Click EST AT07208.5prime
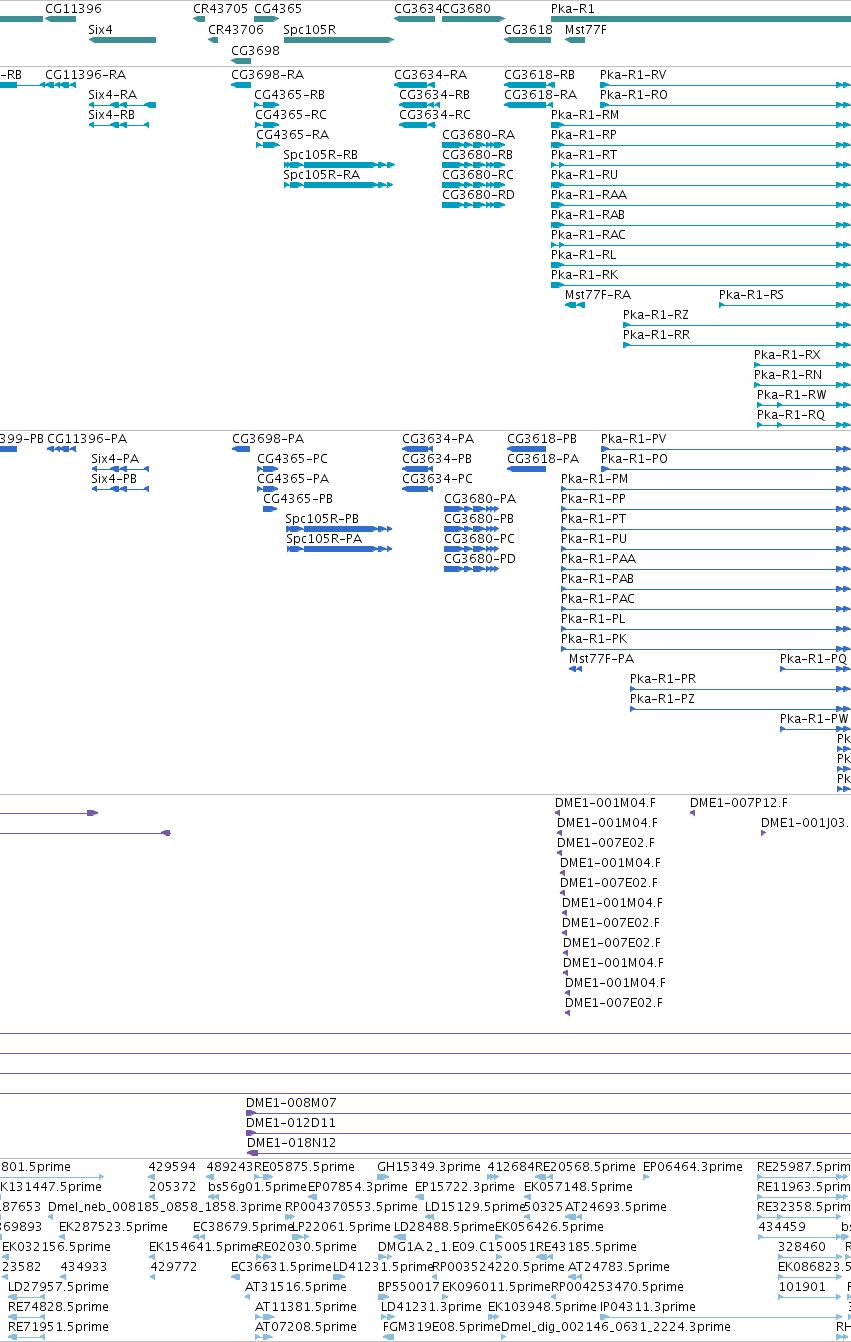This screenshot has height=1342, width=851. pyautogui.click(x=305, y=1327)
